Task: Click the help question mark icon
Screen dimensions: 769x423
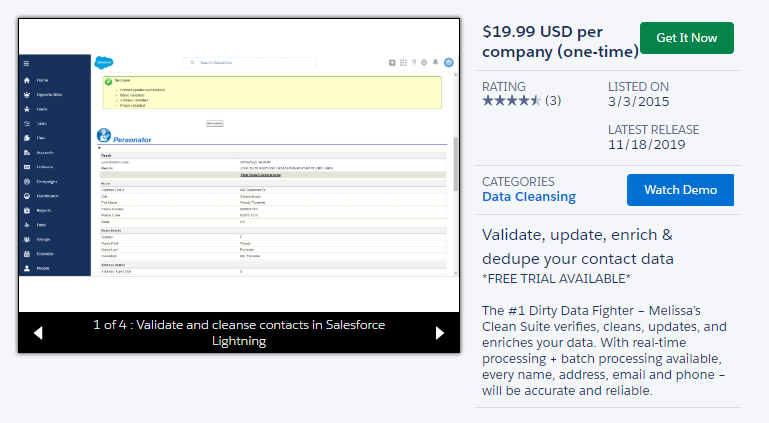Action: [414, 63]
